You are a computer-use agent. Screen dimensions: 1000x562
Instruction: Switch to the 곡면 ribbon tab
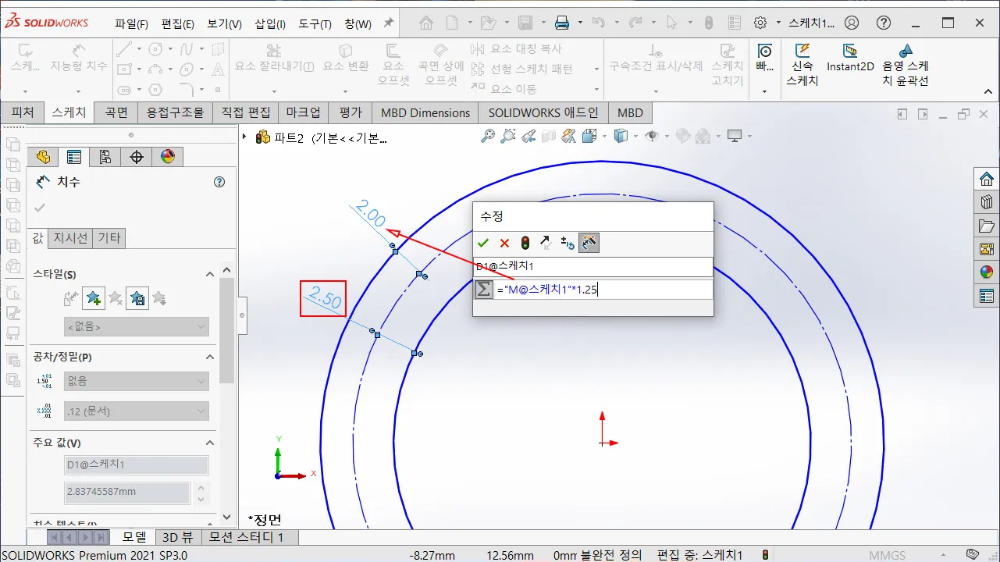[x=116, y=112]
